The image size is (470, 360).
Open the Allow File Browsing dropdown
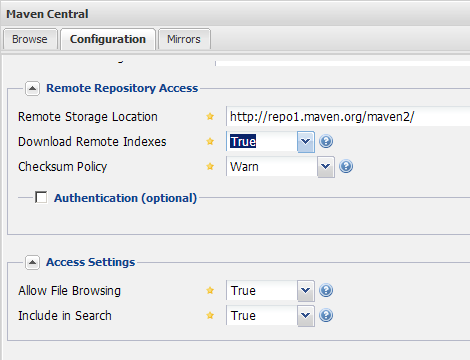306,291
